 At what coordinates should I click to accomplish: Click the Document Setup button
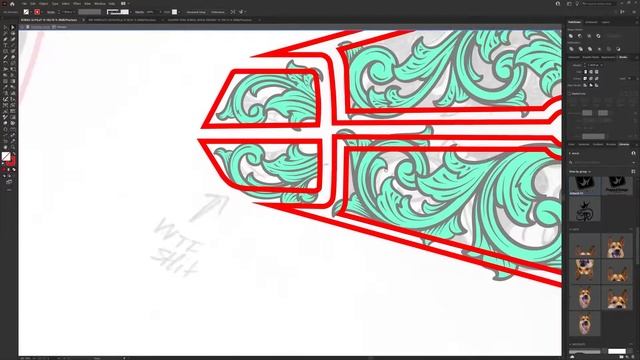pos(196,12)
